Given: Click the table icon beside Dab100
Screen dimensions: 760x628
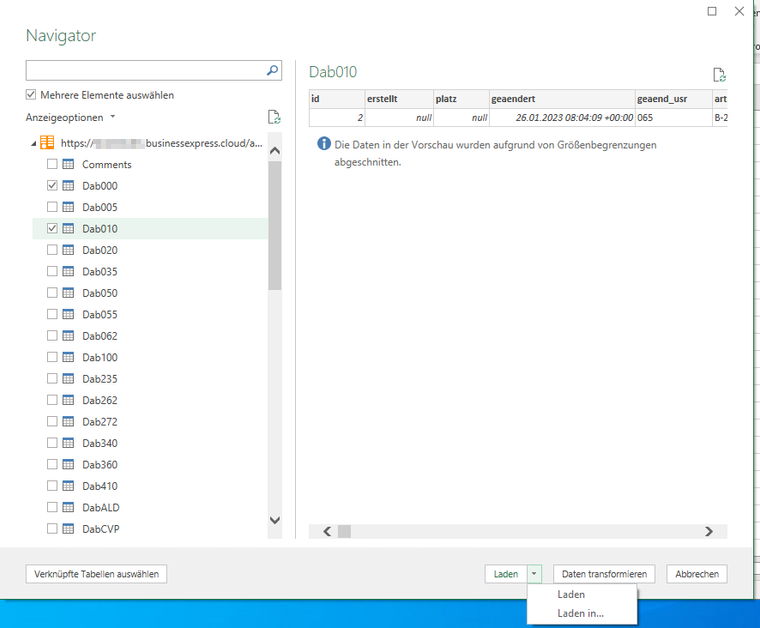Looking at the screenshot, I should click(69, 357).
